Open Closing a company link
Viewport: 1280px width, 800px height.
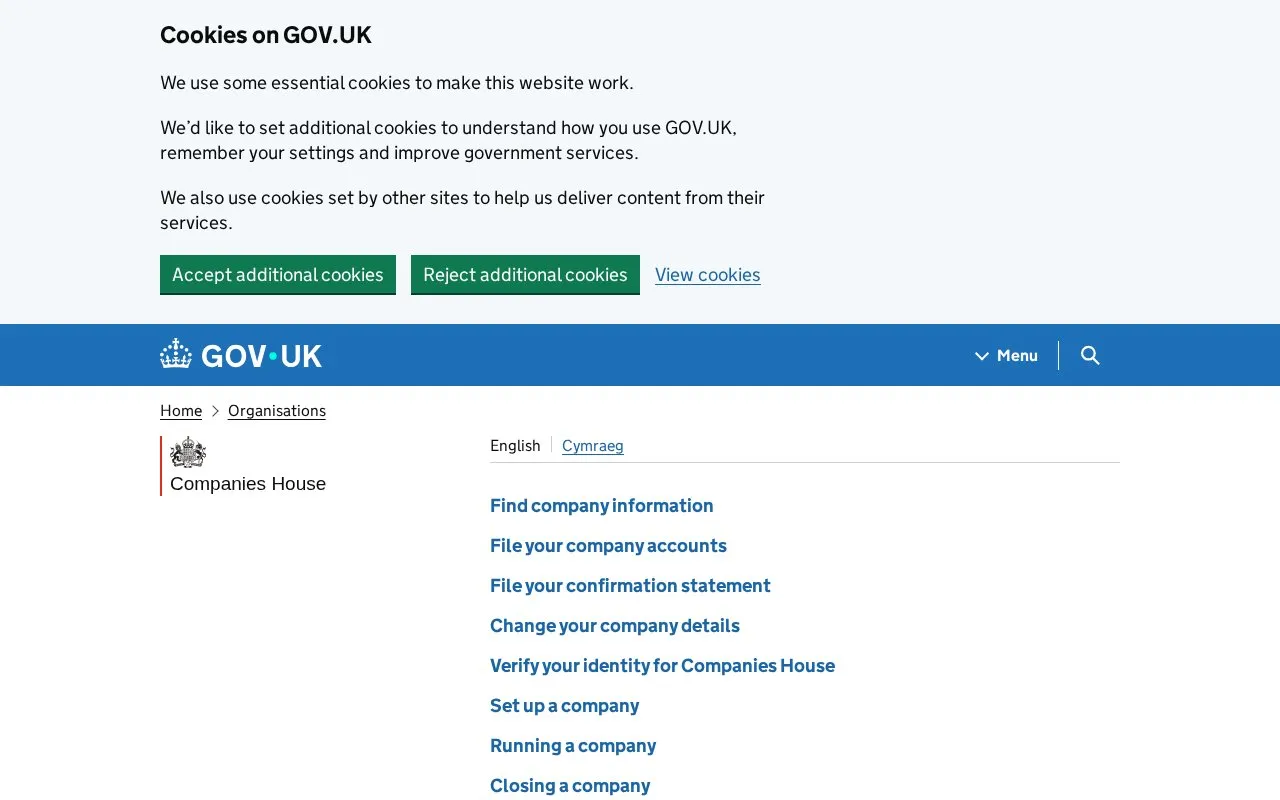click(x=570, y=786)
